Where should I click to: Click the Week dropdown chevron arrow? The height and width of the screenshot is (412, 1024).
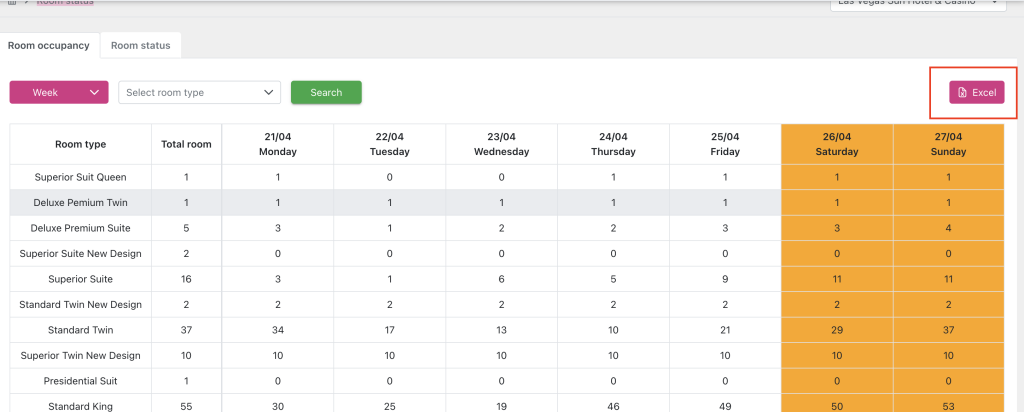[95, 92]
